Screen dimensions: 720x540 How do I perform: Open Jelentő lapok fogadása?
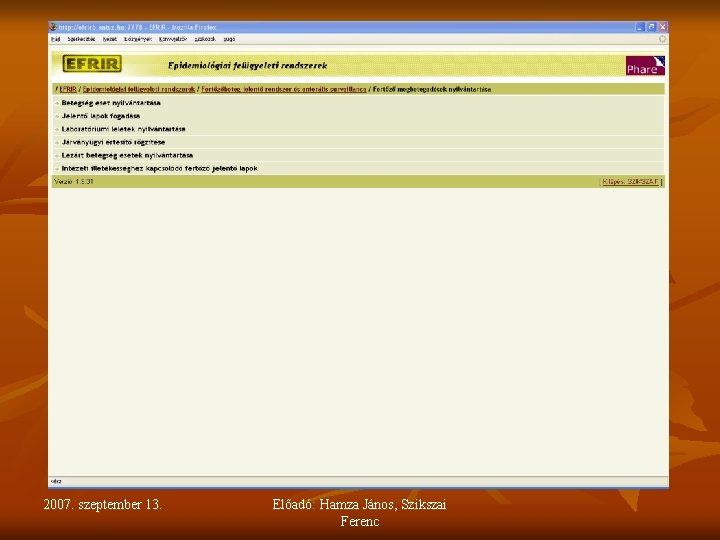tap(101, 116)
